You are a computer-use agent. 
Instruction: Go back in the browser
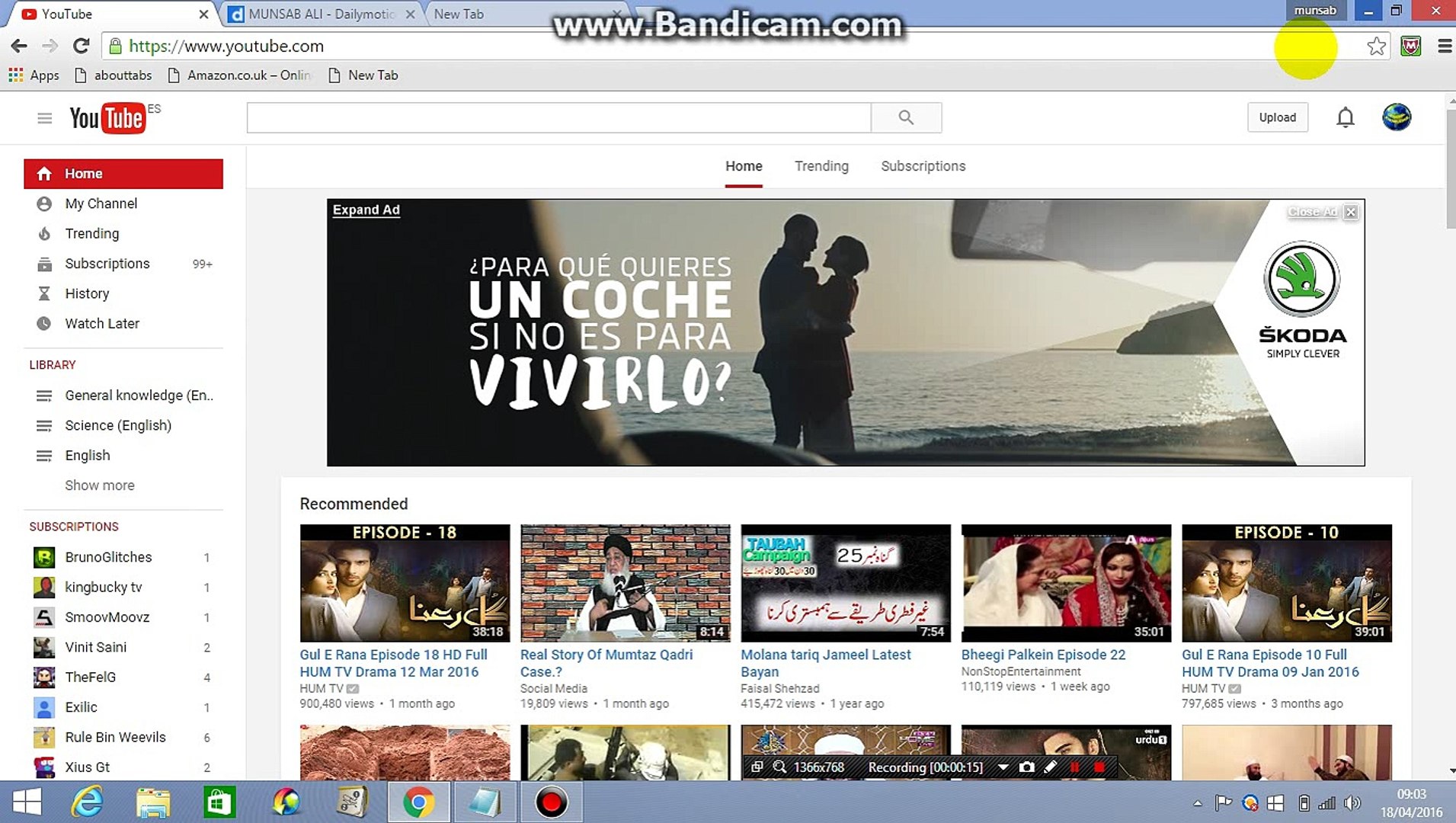(19, 46)
